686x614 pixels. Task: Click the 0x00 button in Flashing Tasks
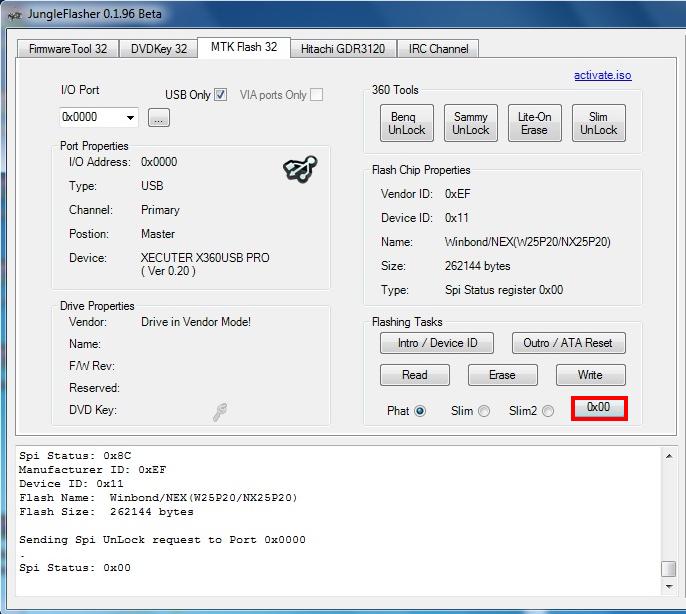599,408
